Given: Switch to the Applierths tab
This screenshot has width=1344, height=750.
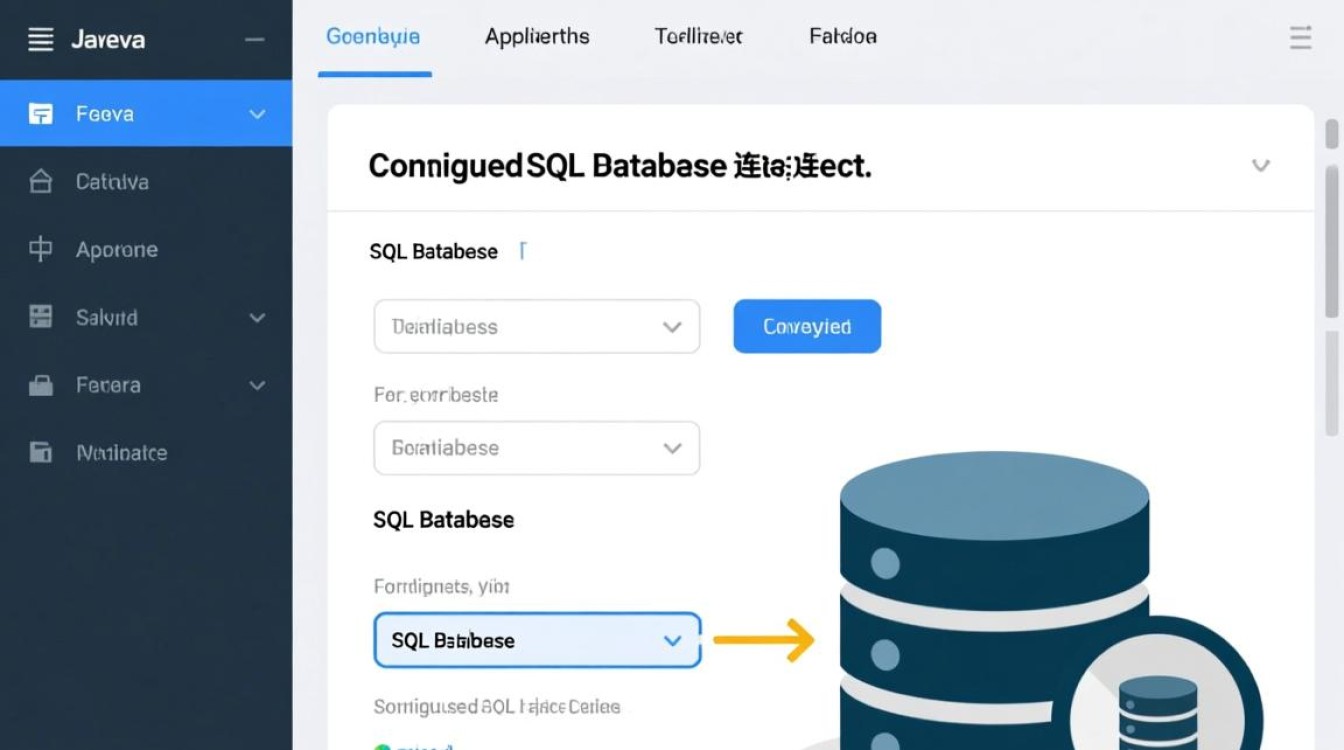Looking at the screenshot, I should tap(536, 36).
